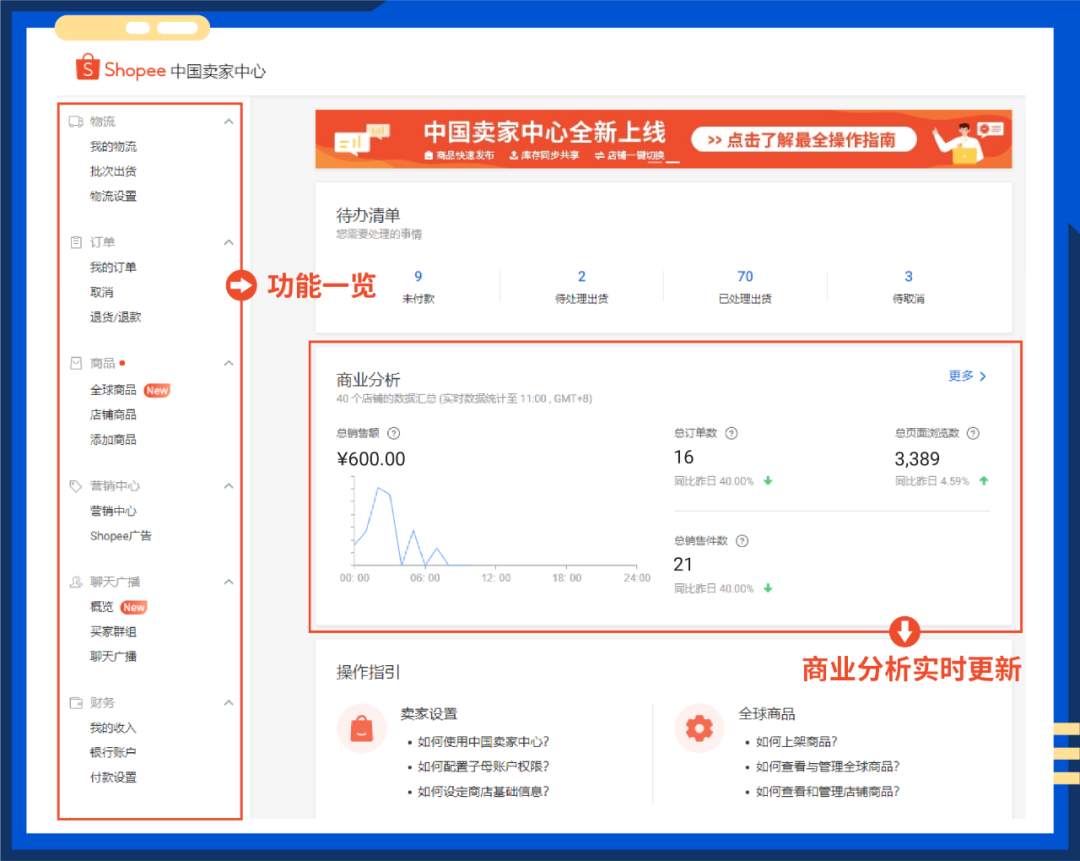Open the 总订单数 help question mark
Screen dimensions: 1080x861
point(731,433)
